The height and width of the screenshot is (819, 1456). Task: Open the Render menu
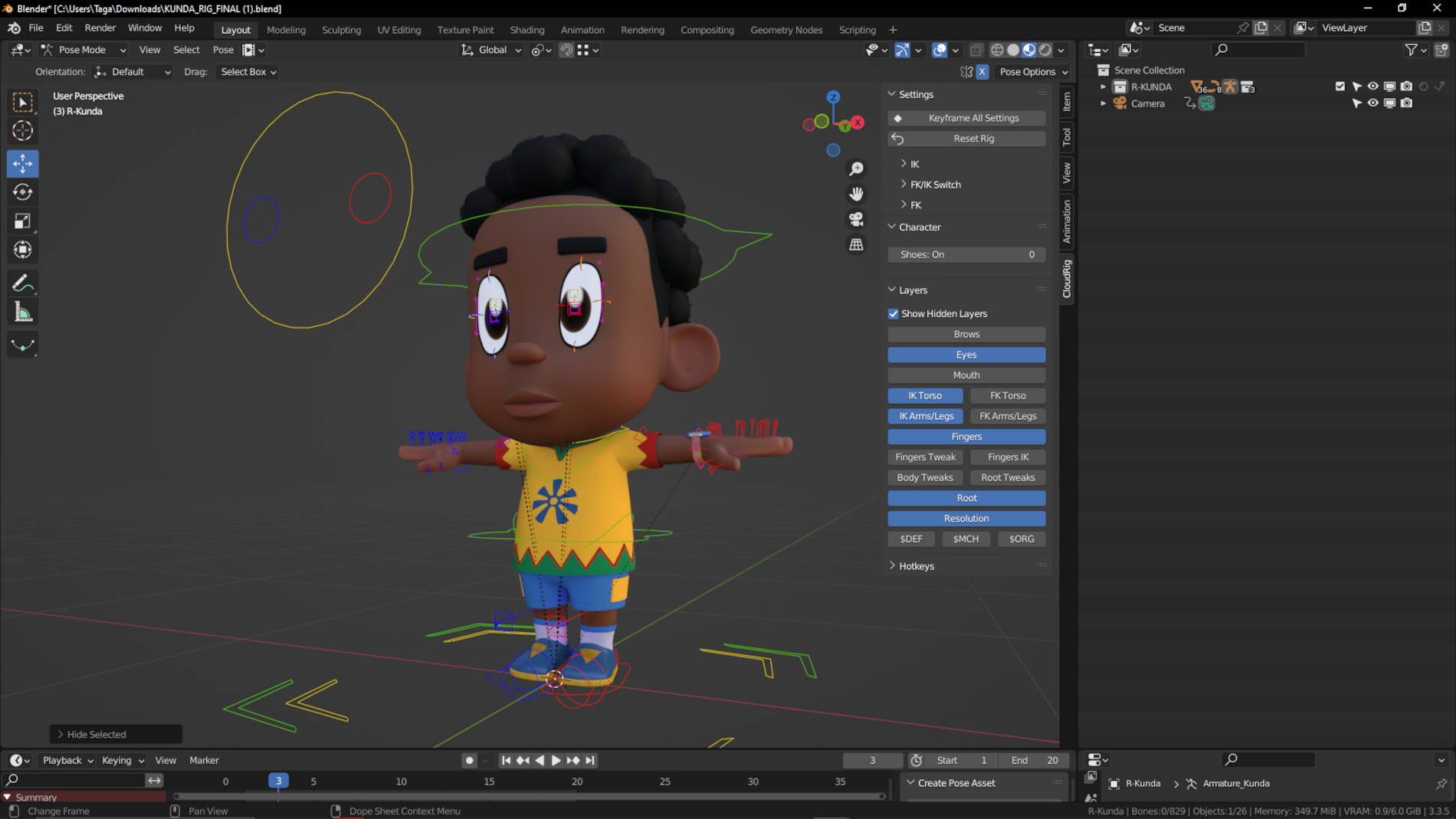pyautogui.click(x=100, y=28)
